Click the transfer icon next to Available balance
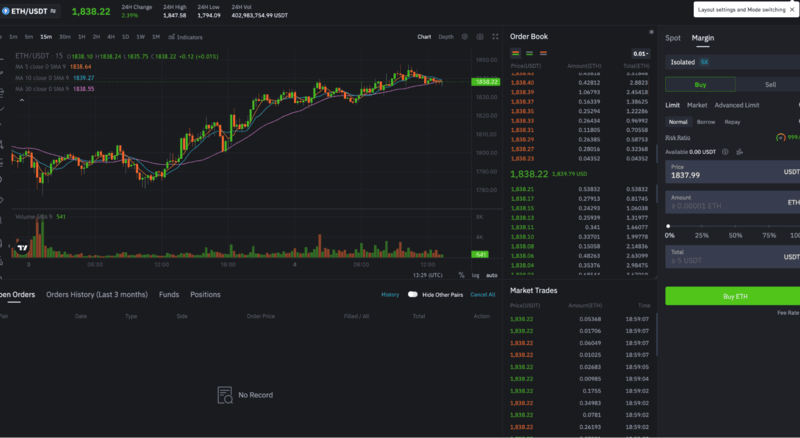This screenshot has height=438, width=800. 739,152
